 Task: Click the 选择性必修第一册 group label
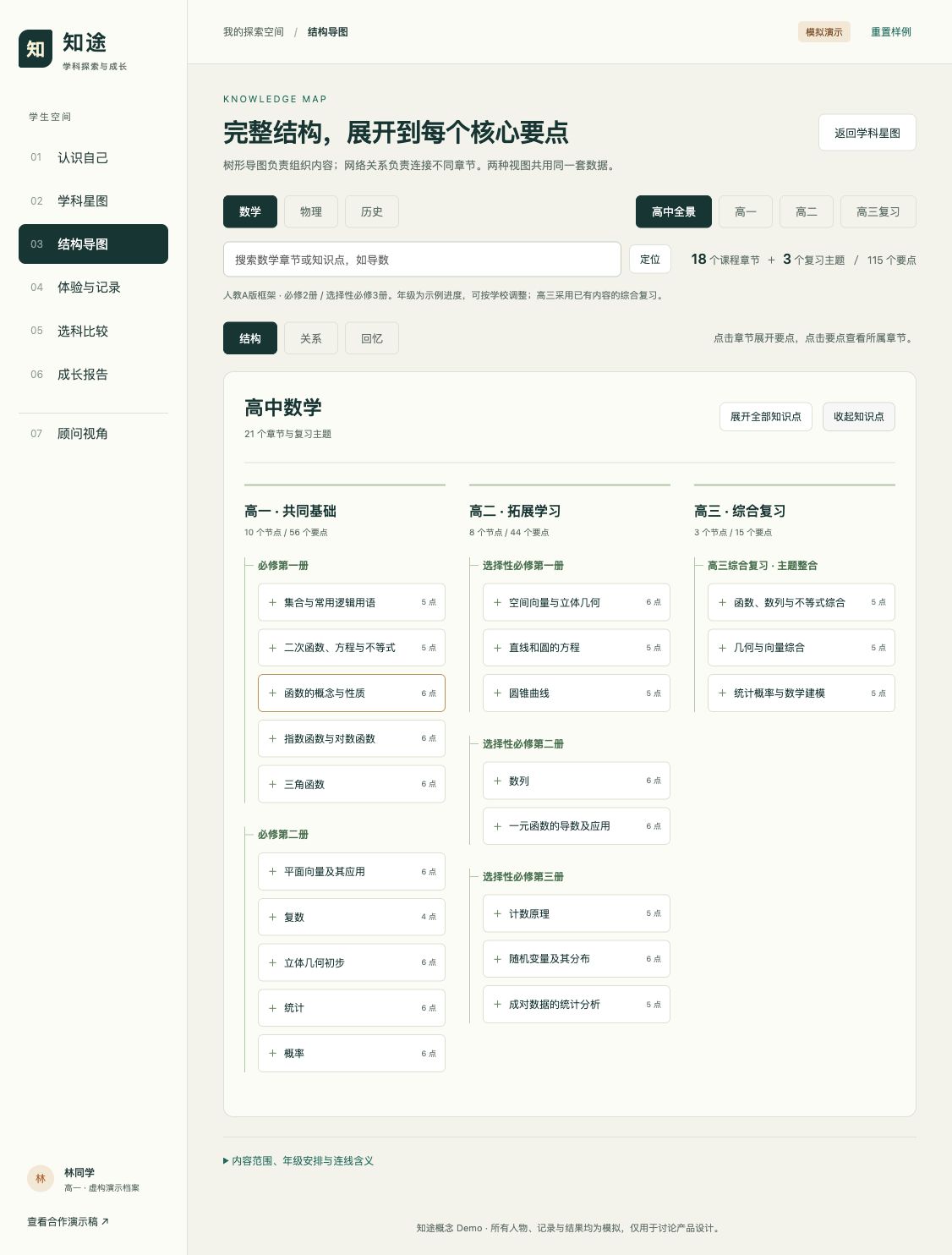pos(523,565)
